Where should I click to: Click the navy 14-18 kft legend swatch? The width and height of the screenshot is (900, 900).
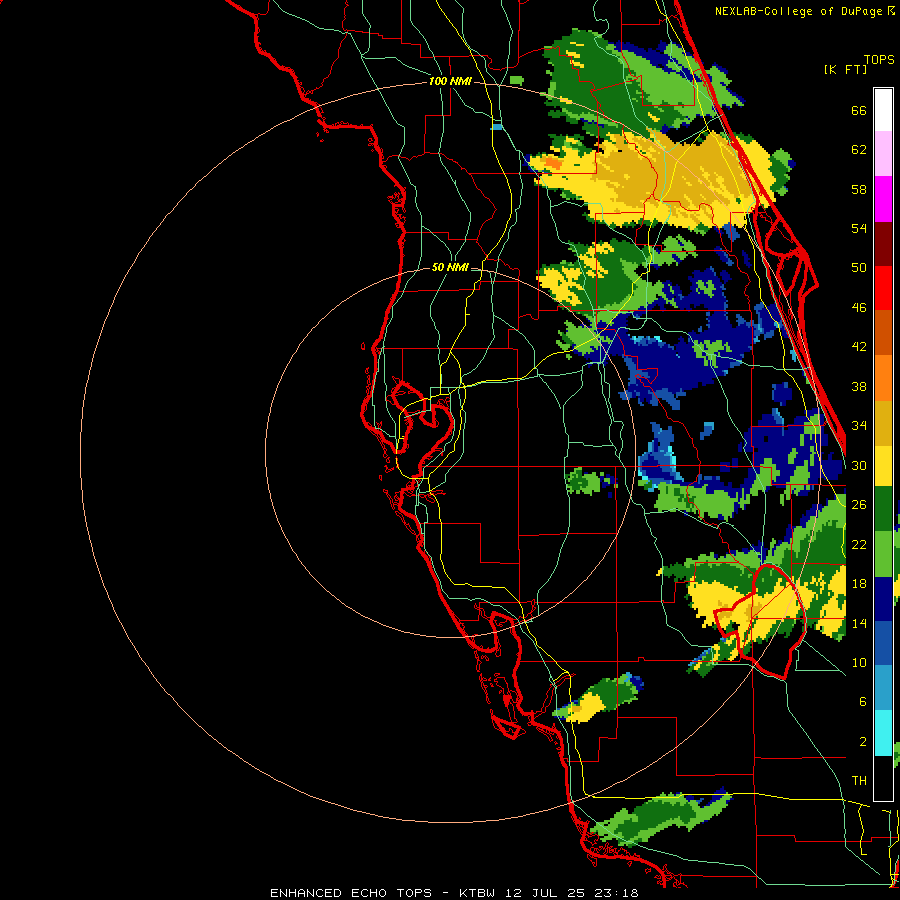(x=883, y=599)
